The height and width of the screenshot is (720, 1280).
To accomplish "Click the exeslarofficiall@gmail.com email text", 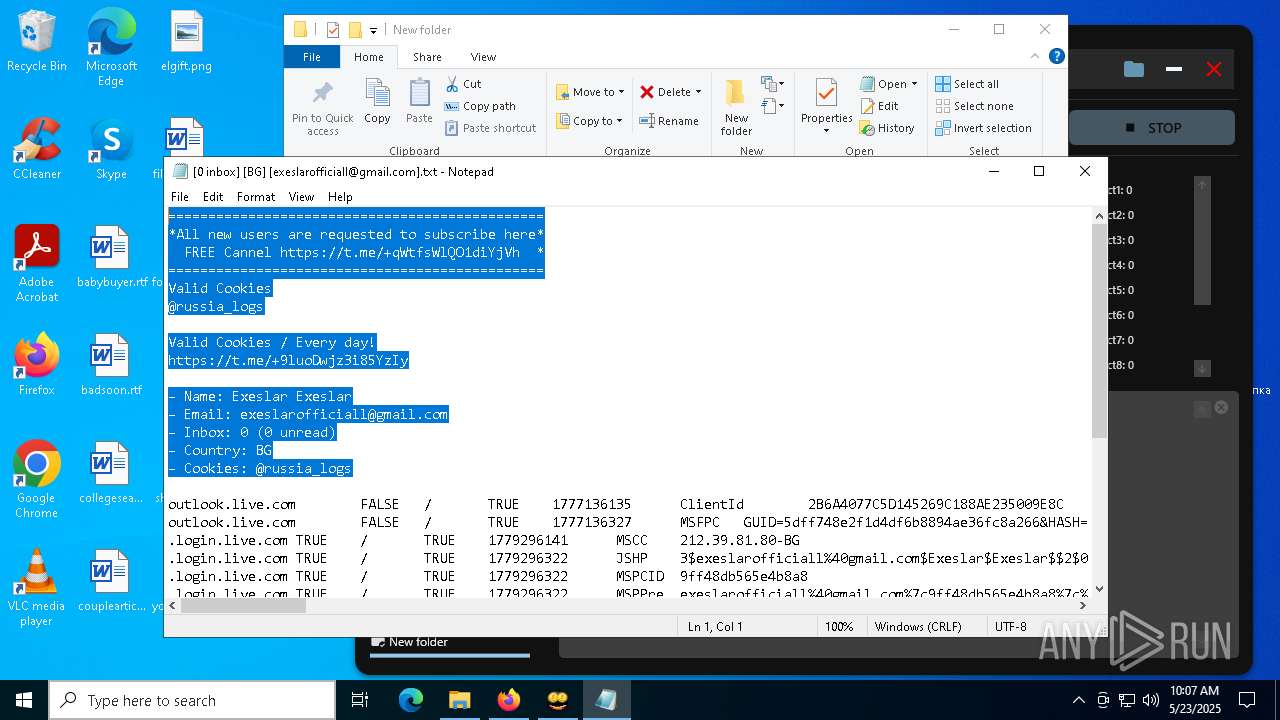I will [344, 415].
